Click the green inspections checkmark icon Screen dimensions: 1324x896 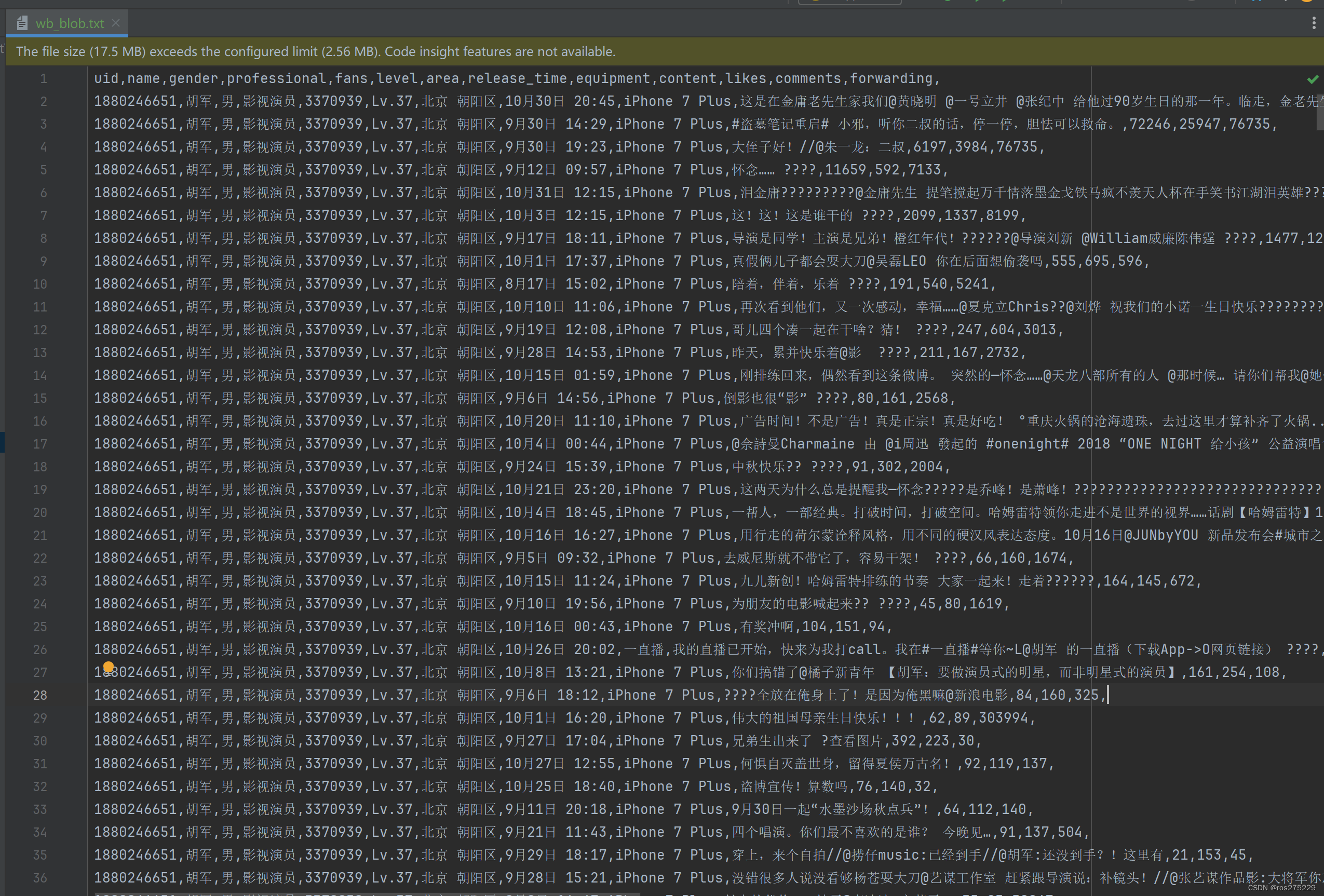pyautogui.click(x=1313, y=78)
